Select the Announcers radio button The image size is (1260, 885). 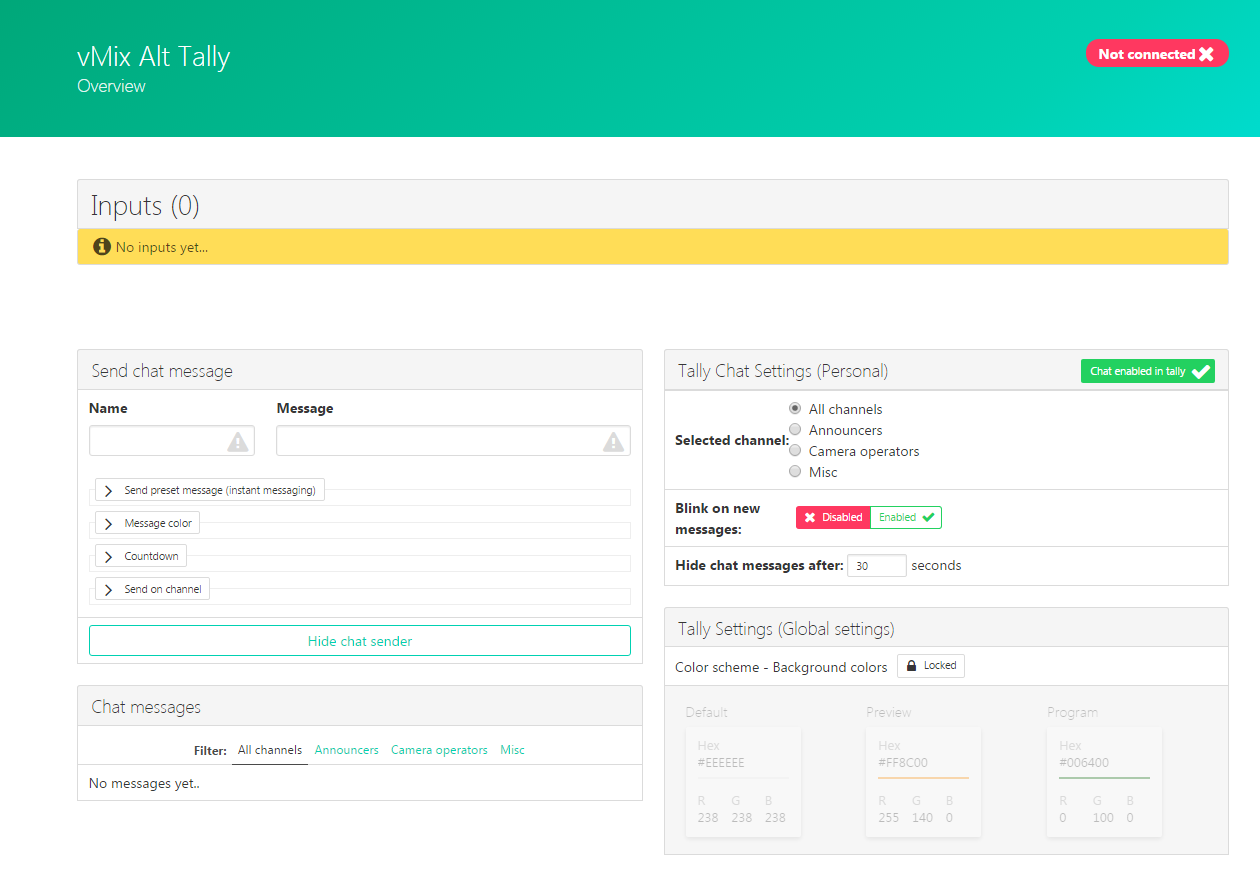pyautogui.click(x=795, y=429)
